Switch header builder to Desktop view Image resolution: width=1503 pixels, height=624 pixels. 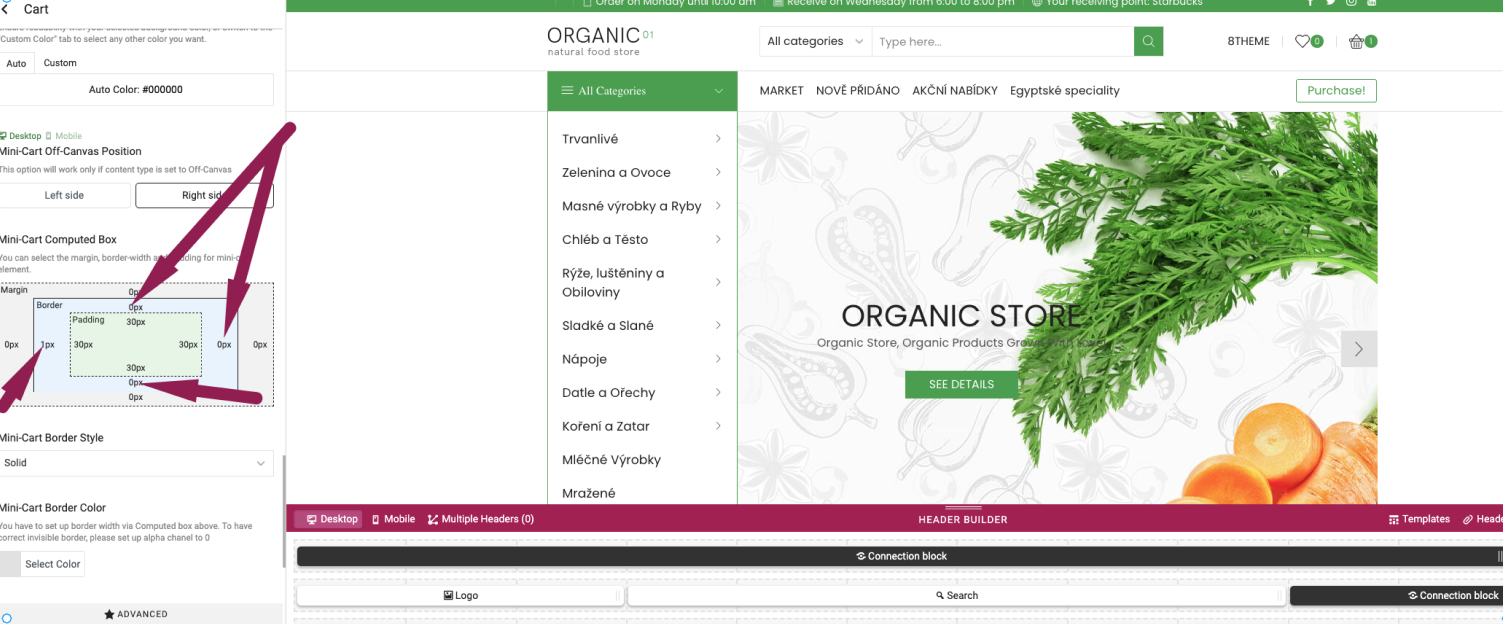(331, 519)
